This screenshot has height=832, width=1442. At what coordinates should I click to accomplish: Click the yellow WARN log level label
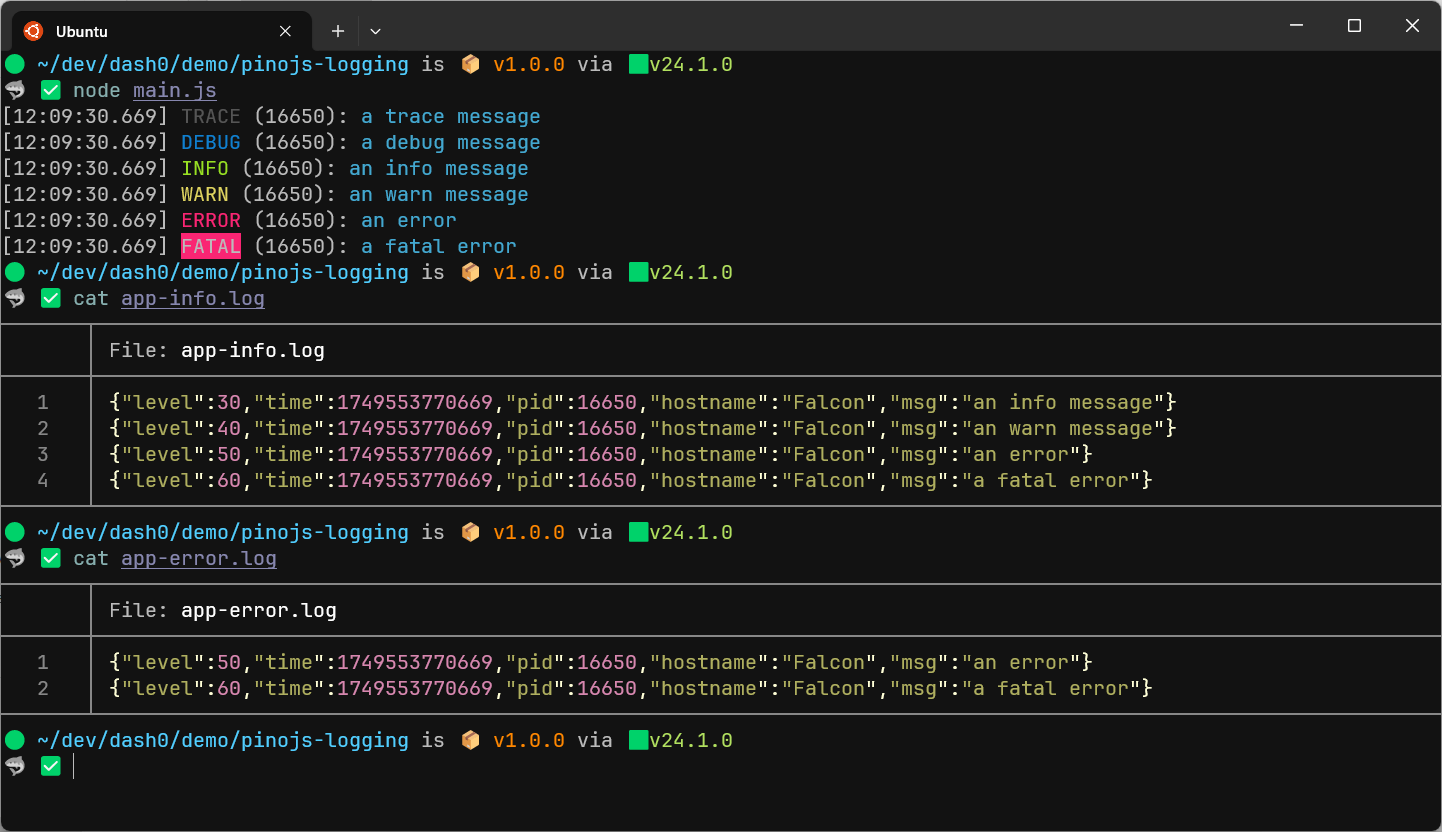205,195
